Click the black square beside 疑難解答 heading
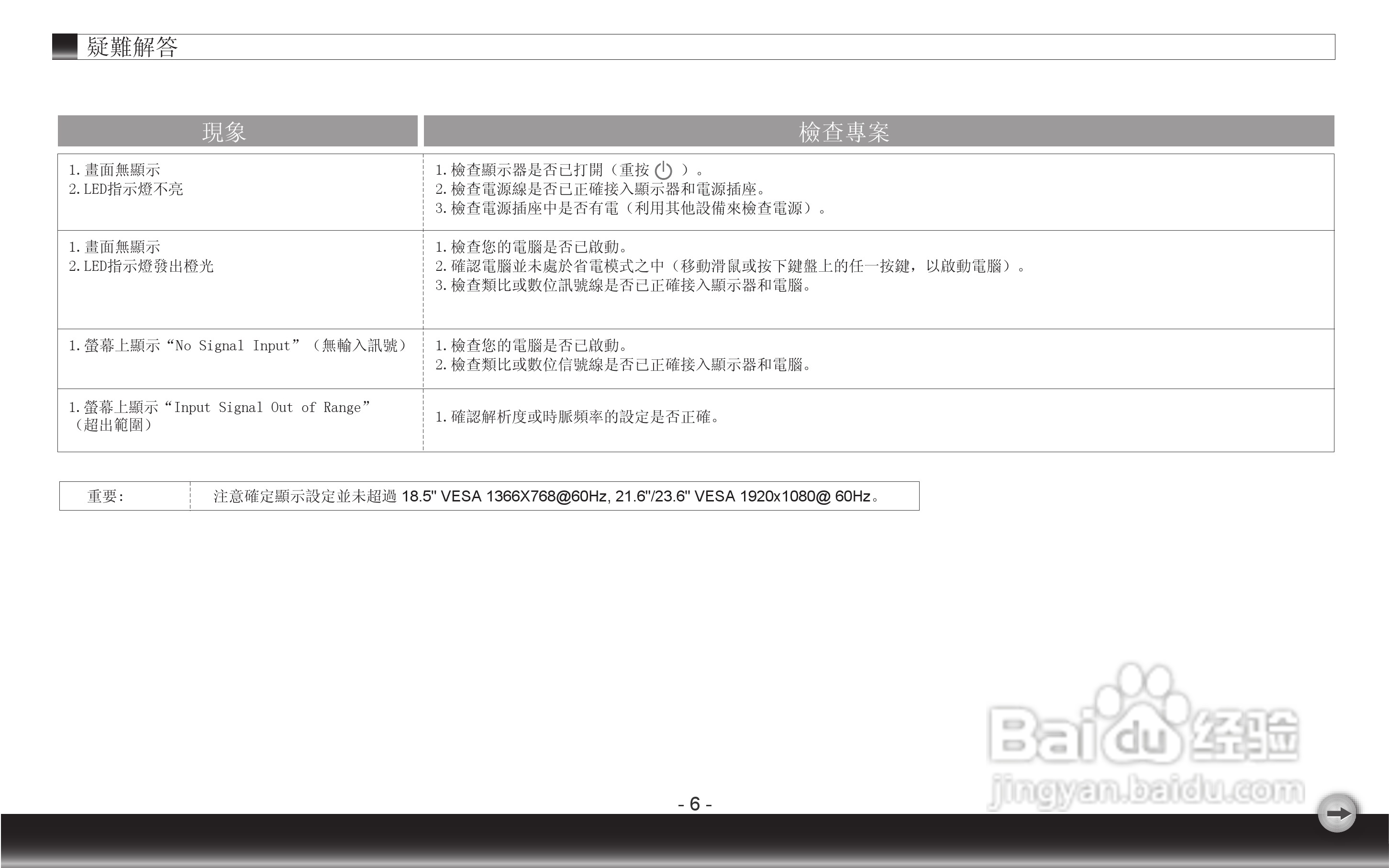Screen dimensions: 1389x868 coord(65,46)
